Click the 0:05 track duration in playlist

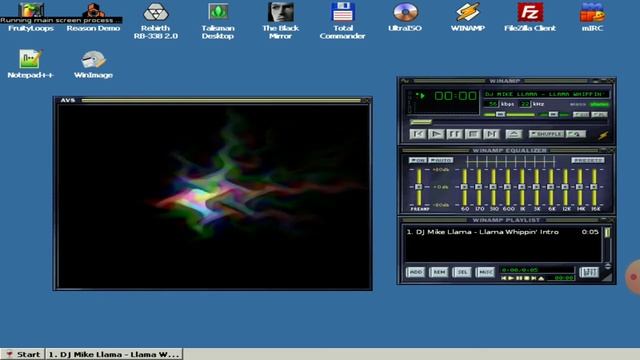pyautogui.click(x=590, y=232)
